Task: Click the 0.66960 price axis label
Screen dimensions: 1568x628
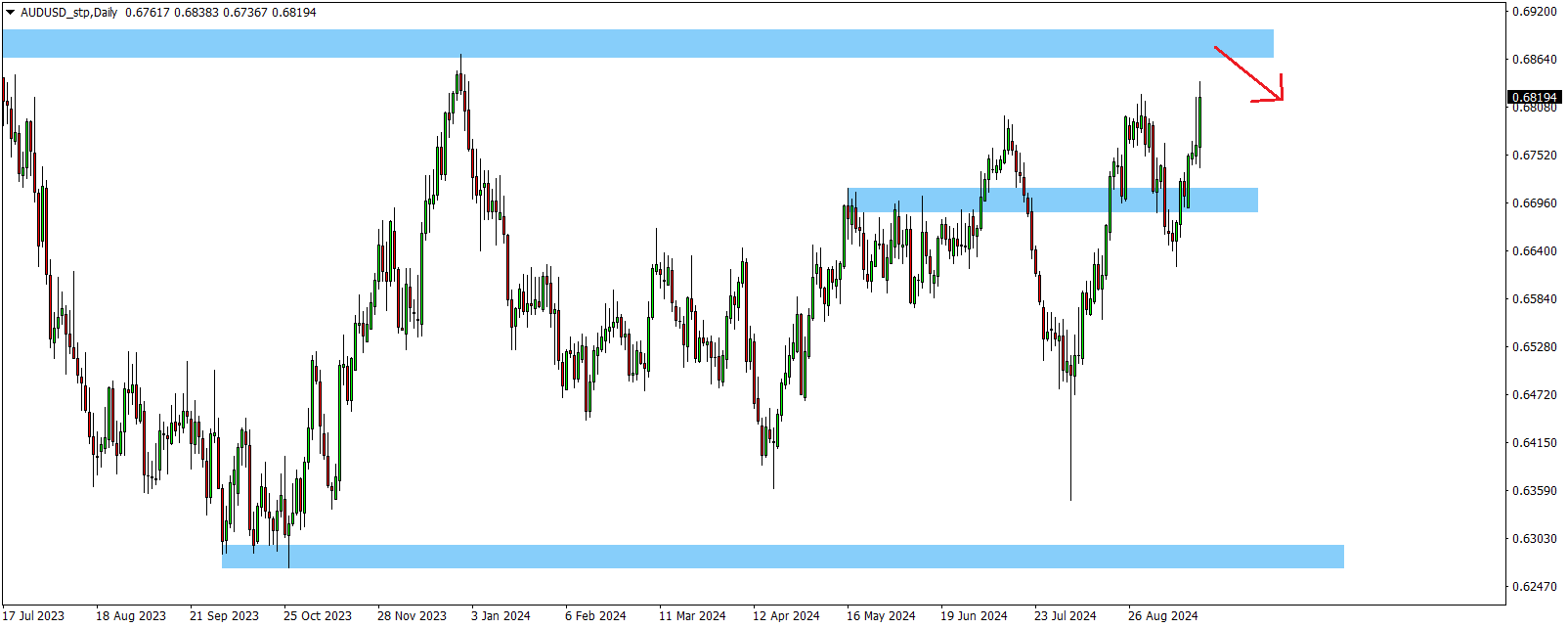Action: click(x=1534, y=203)
